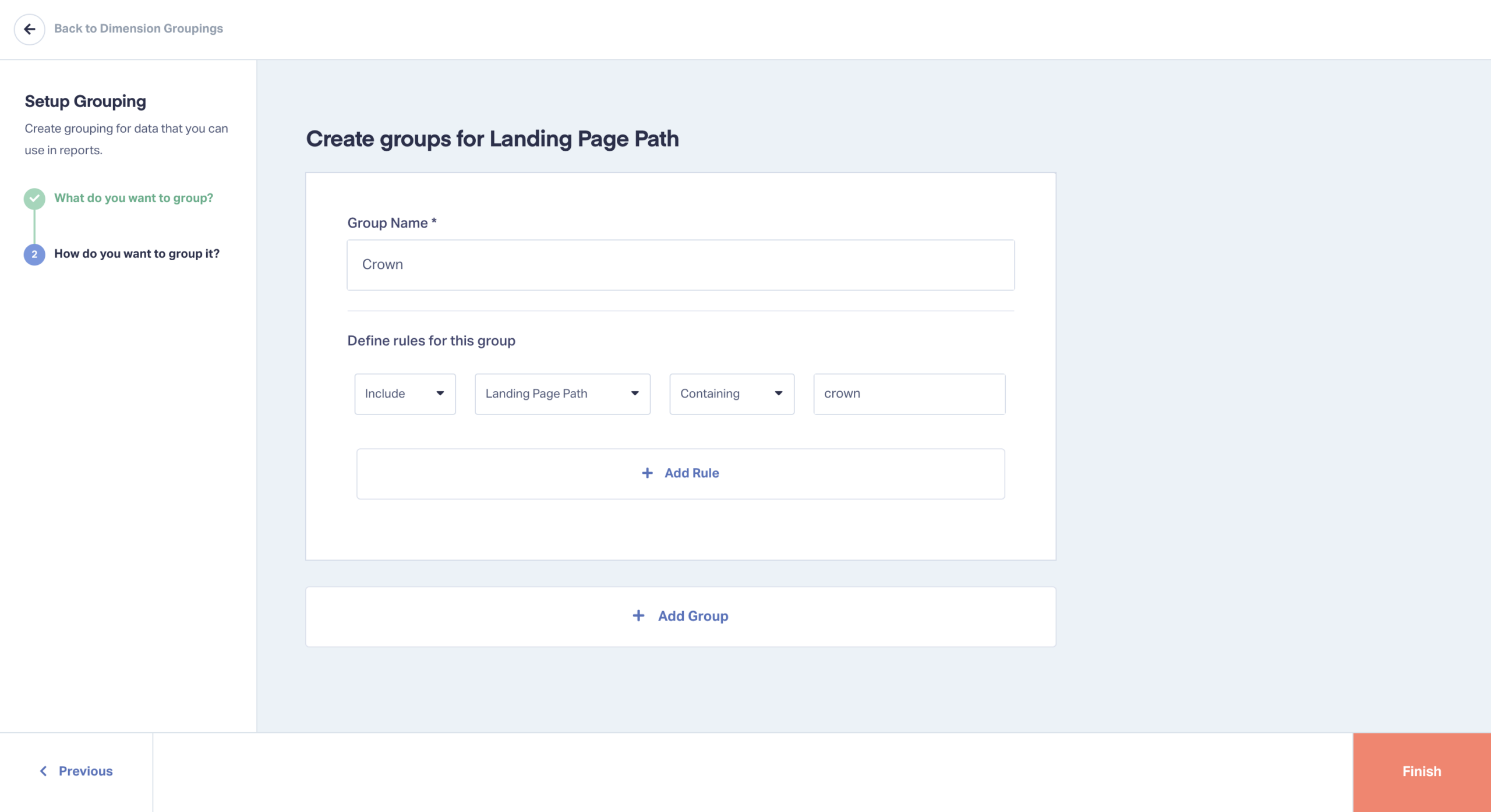The height and width of the screenshot is (812, 1491).
Task: Click the rule value field containing crown
Action: pos(909,394)
